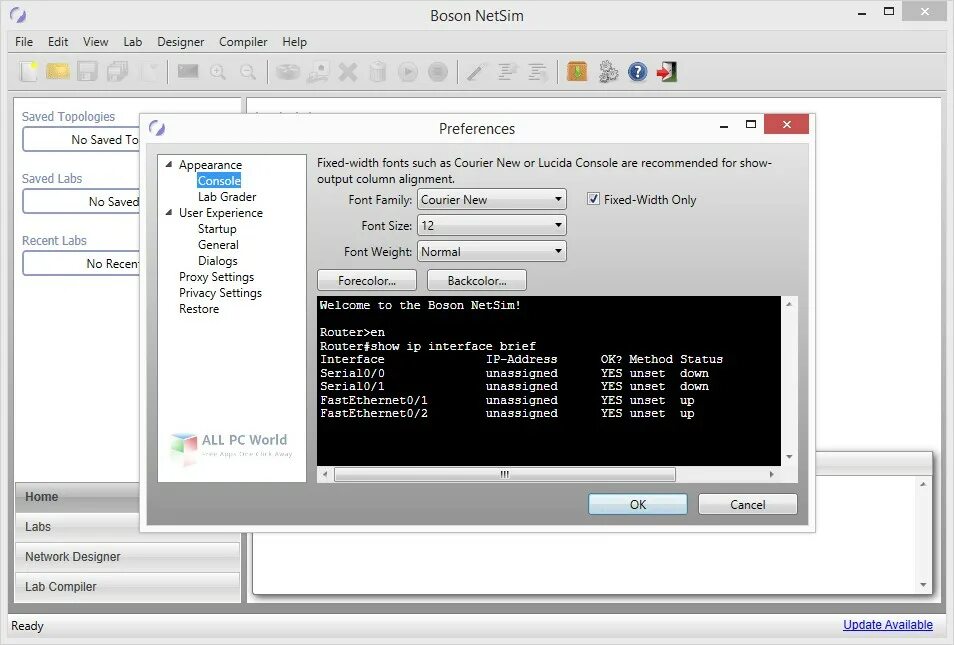Click the Zoom Out magnifier icon
954x645 pixels.
[x=248, y=72]
